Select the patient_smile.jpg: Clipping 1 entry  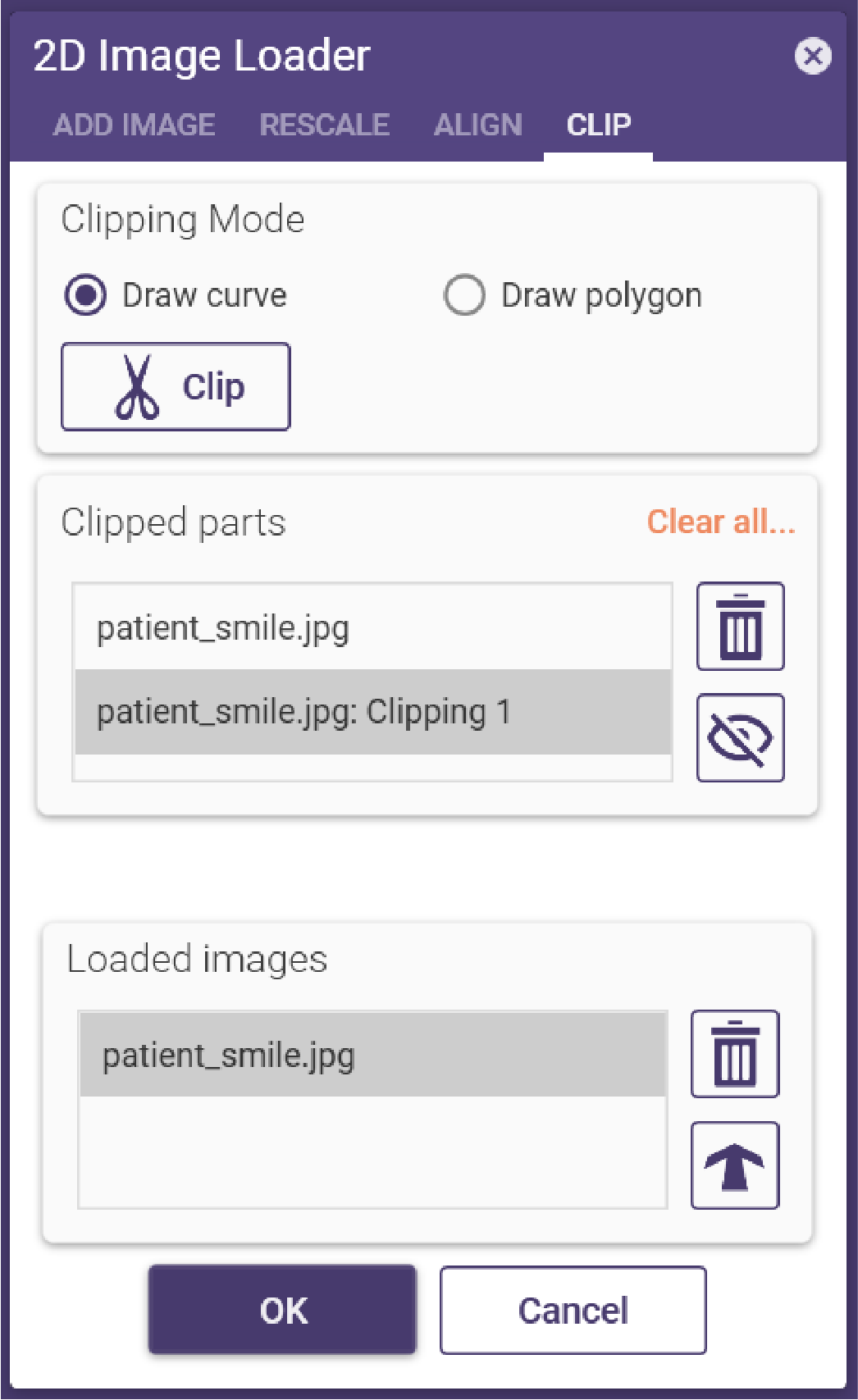coord(373,712)
